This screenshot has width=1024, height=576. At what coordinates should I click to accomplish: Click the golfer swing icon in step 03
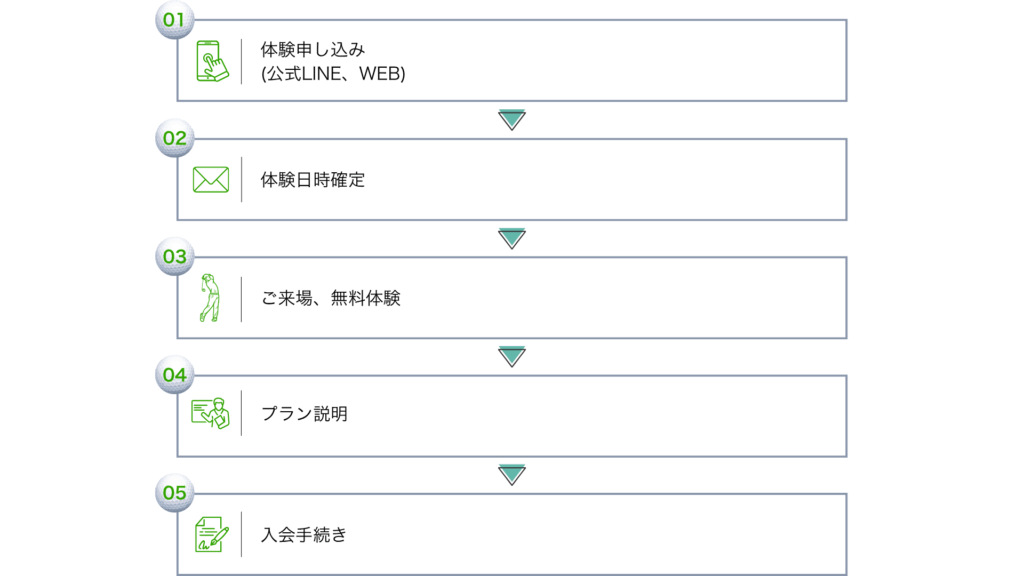tap(208, 298)
